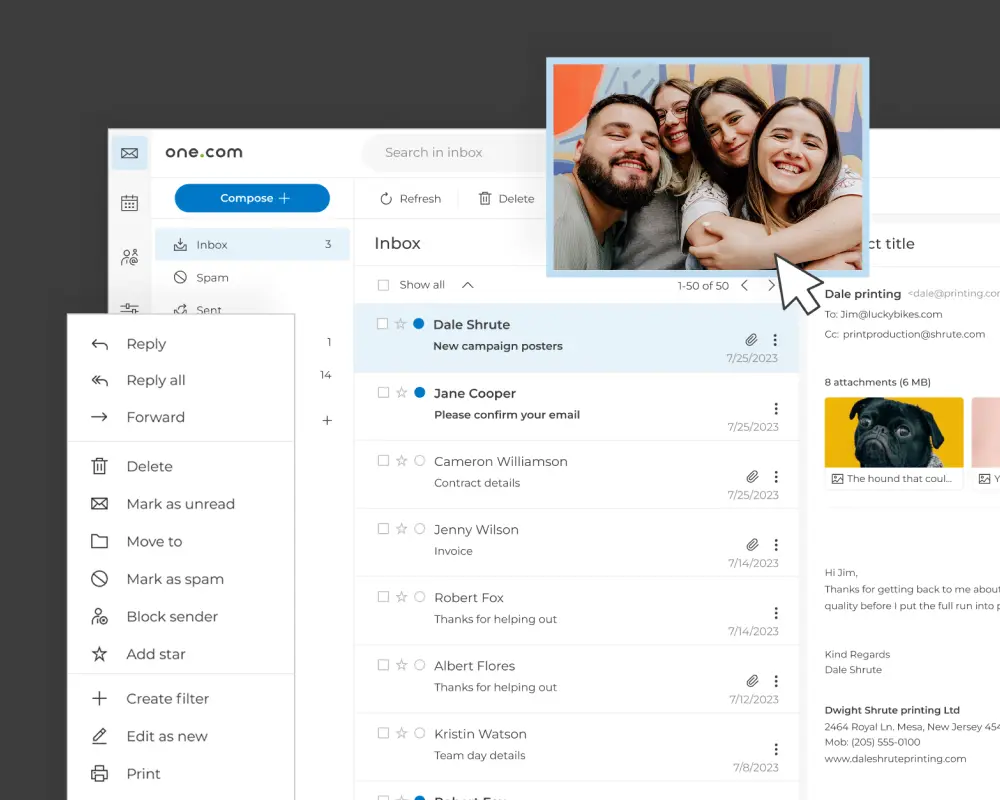This screenshot has width=1000, height=800.
Task: Toggle the unread blue dot on Jane Cooper's email
Action: click(x=418, y=393)
